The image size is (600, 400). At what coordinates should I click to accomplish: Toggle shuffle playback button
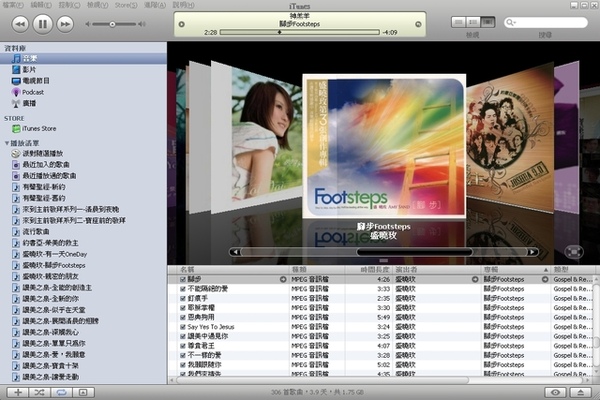tap(39, 392)
